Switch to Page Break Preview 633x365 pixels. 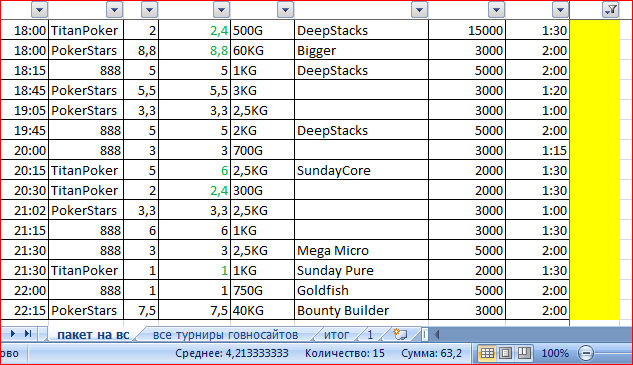pyautogui.click(x=524, y=353)
